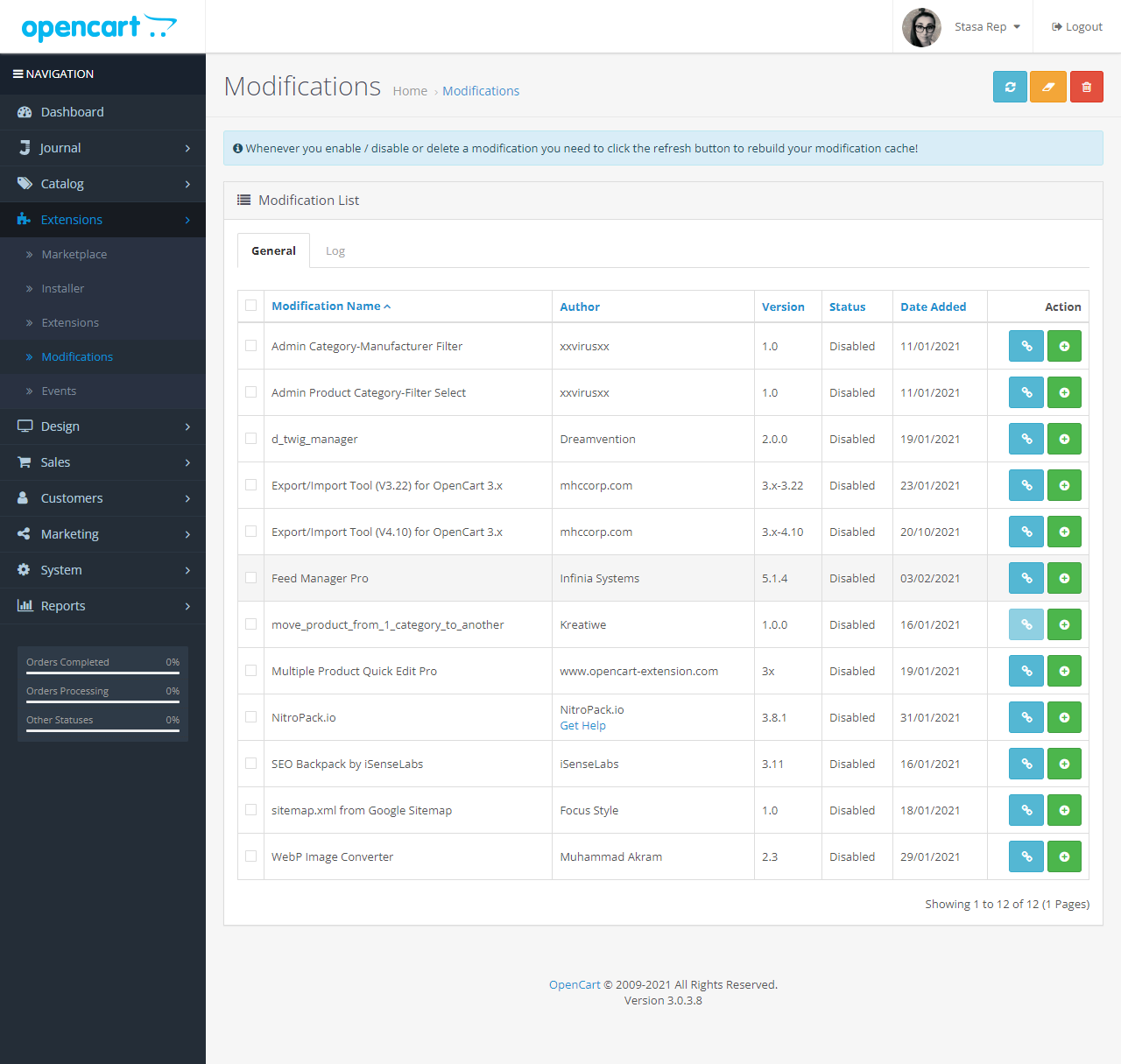Click the red Delete trash button
Viewport: 1121px width, 1064px height.
pyautogui.click(x=1087, y=87)
